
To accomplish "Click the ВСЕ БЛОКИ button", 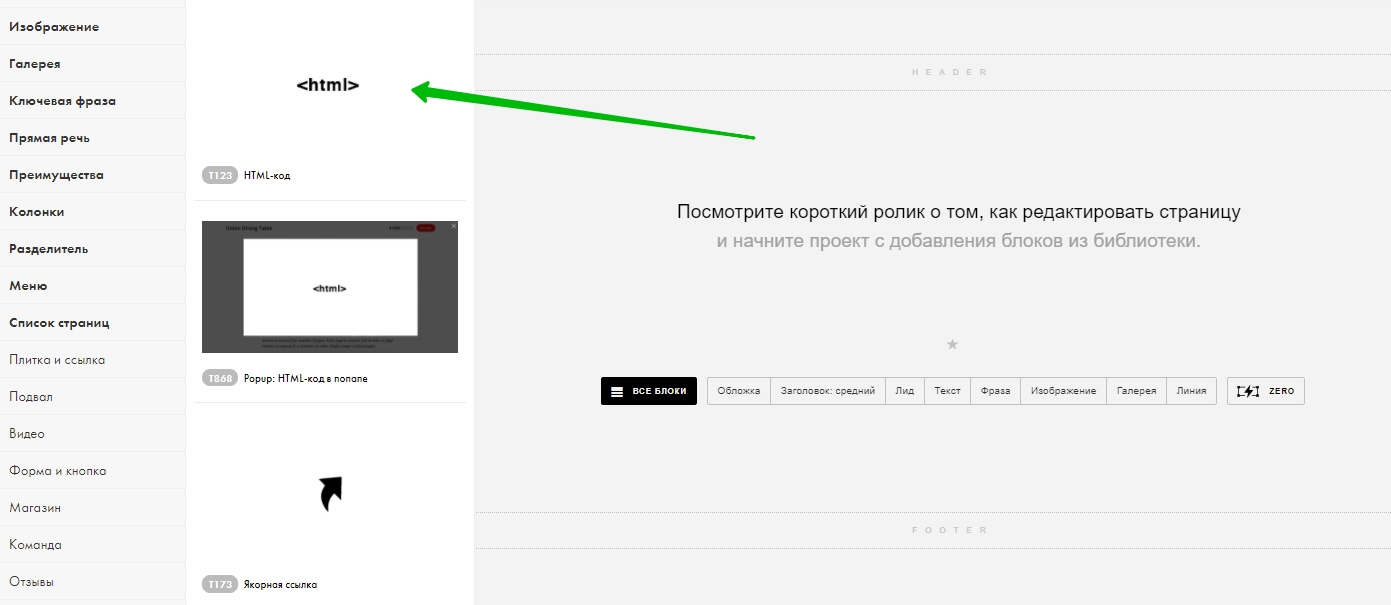I will click(x=648, y=391).
